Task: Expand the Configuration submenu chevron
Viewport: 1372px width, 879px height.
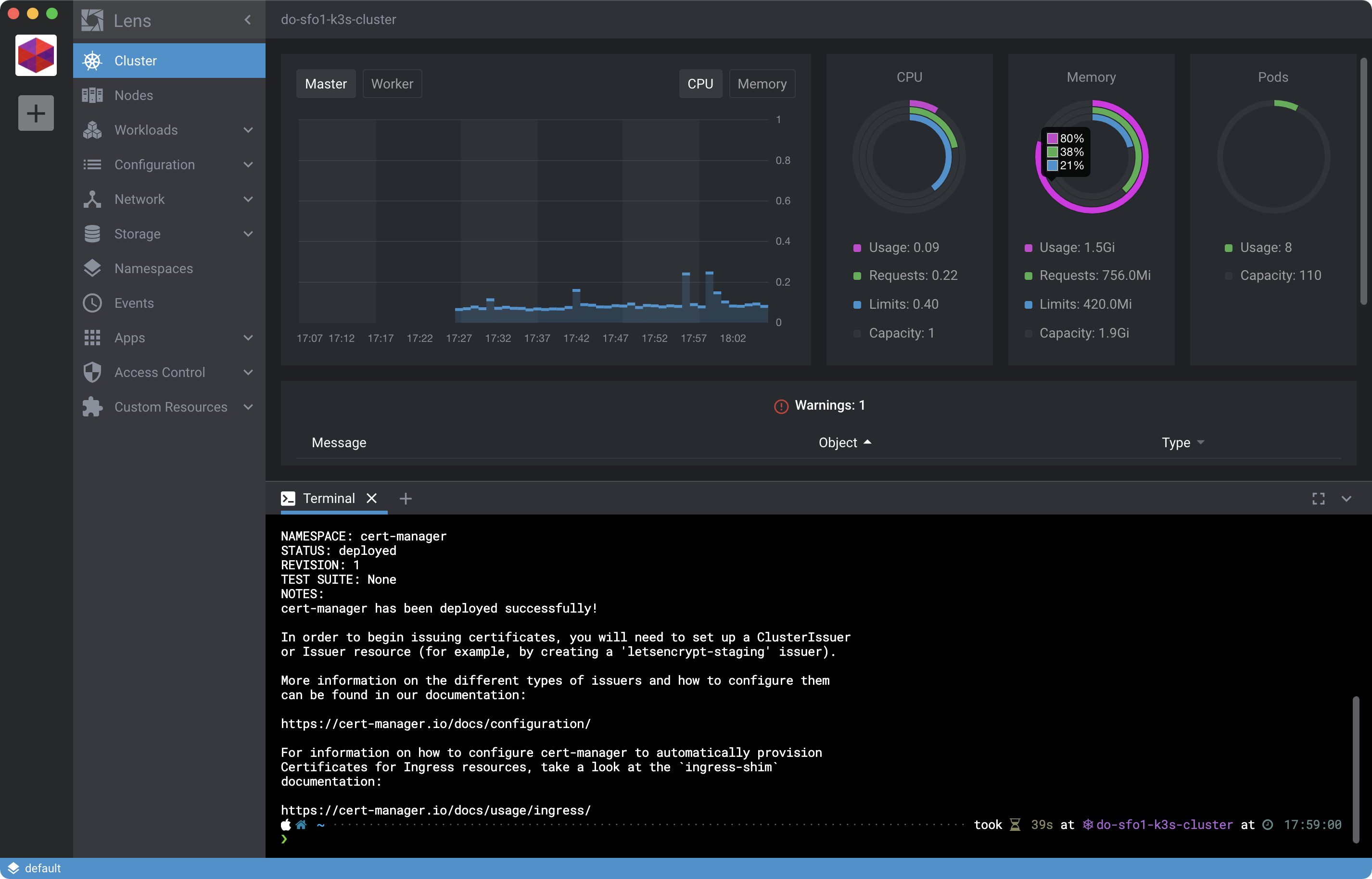Action: [x=248, y=164]
